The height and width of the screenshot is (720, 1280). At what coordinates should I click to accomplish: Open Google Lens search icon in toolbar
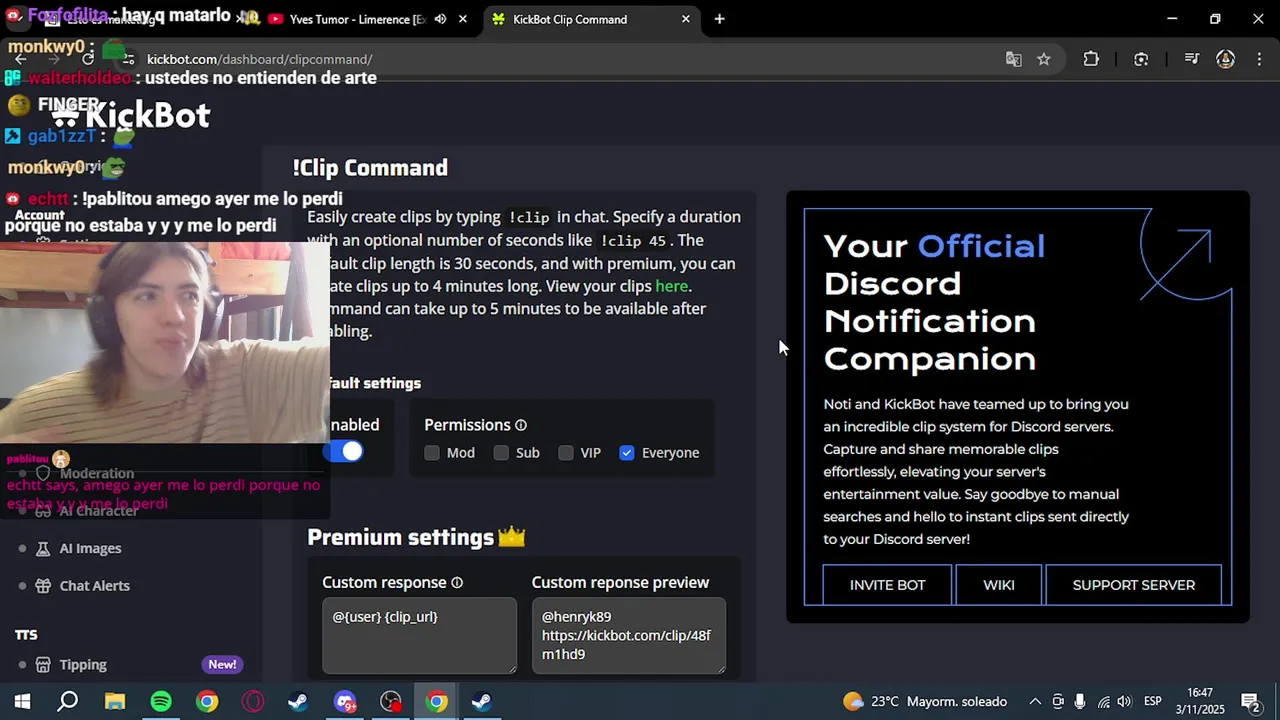pos(1141,59)
